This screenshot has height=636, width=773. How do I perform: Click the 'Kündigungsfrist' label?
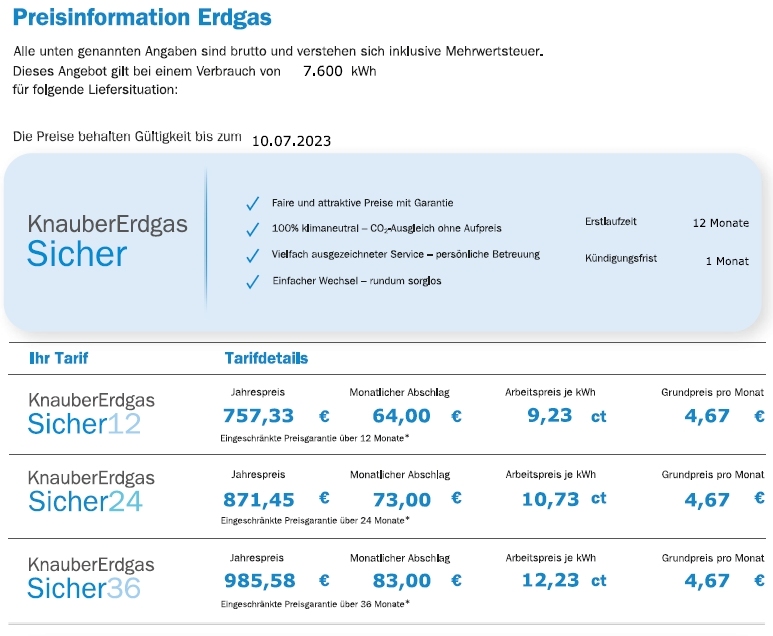[621, 258]
